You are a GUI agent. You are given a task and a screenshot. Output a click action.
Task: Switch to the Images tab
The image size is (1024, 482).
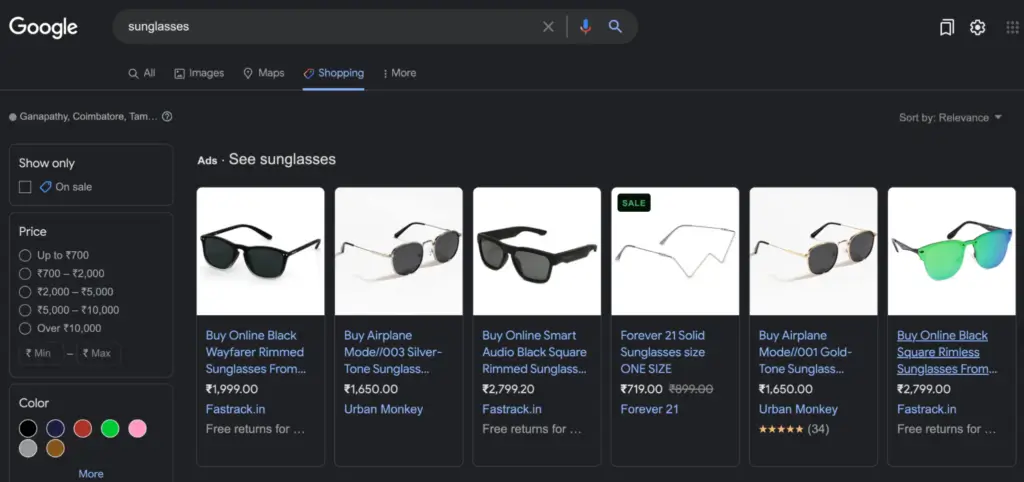coord(199,73)
